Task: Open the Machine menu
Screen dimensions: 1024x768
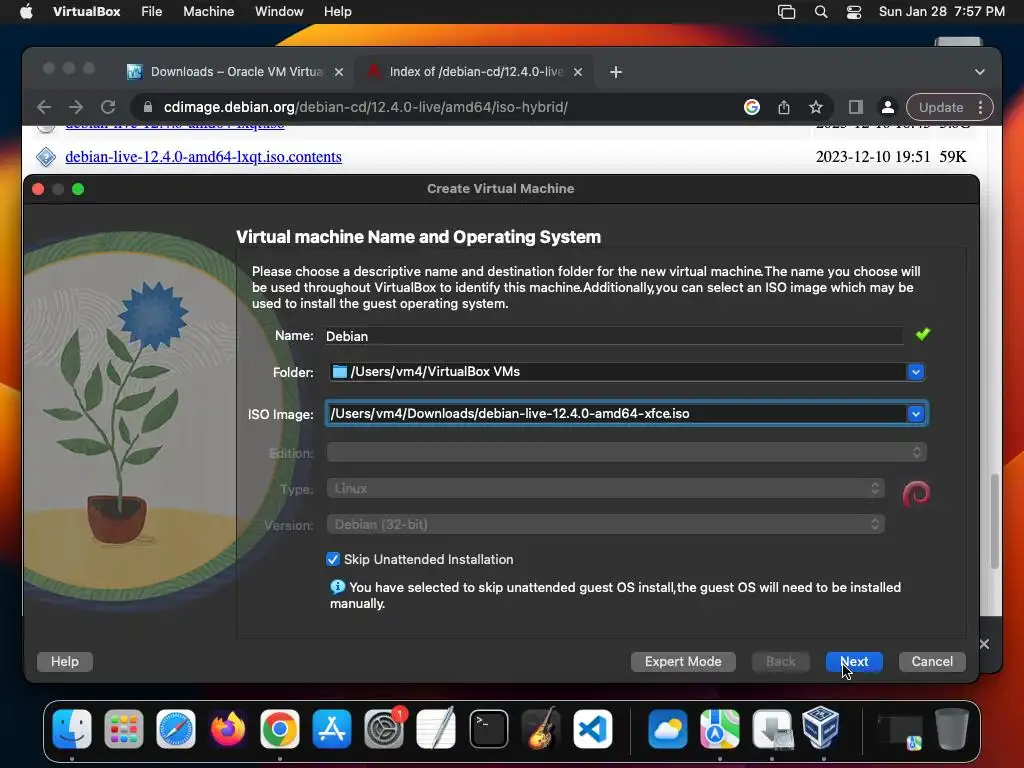Action: click(x=208, y=11)
